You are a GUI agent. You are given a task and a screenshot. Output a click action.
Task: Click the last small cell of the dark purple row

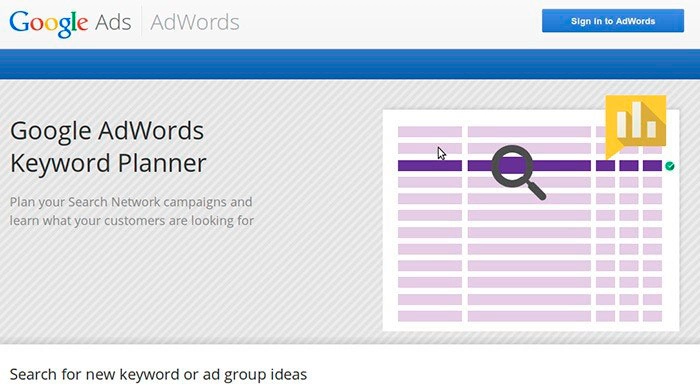tap(652, 166)
